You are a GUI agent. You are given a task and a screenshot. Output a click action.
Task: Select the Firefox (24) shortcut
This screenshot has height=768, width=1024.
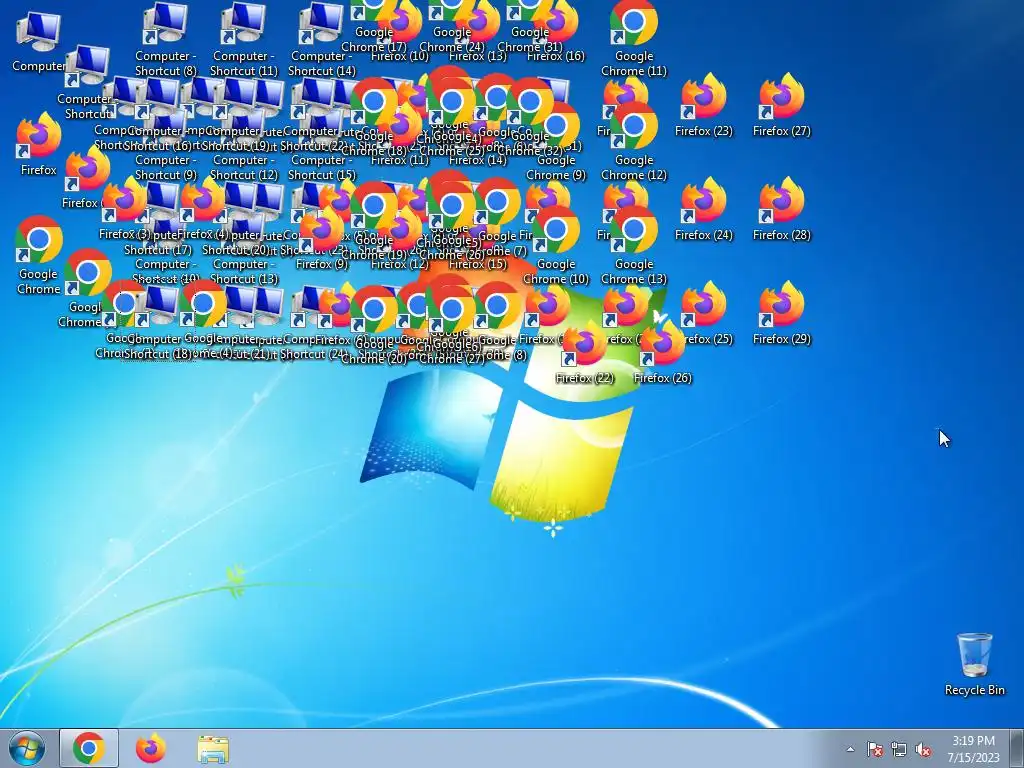[x=703, y=210]
